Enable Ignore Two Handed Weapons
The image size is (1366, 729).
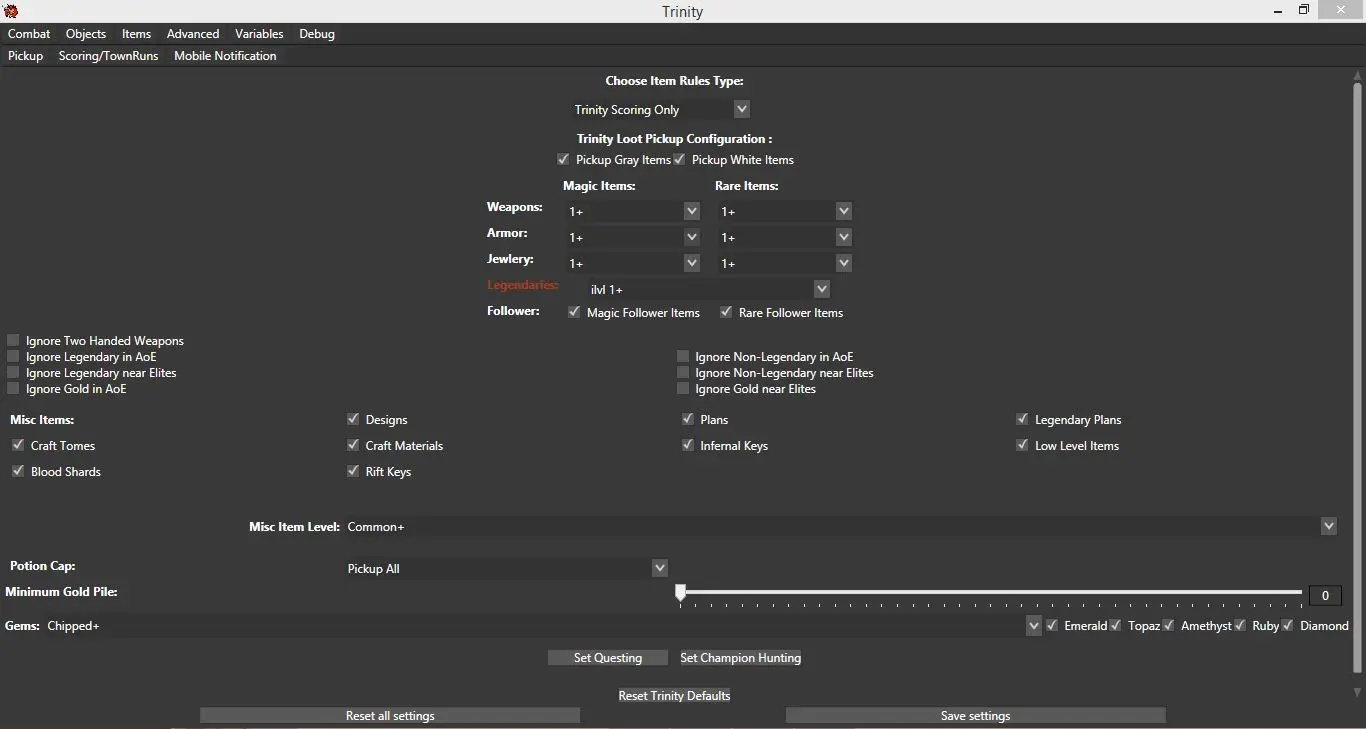click(x=13, y=340)
